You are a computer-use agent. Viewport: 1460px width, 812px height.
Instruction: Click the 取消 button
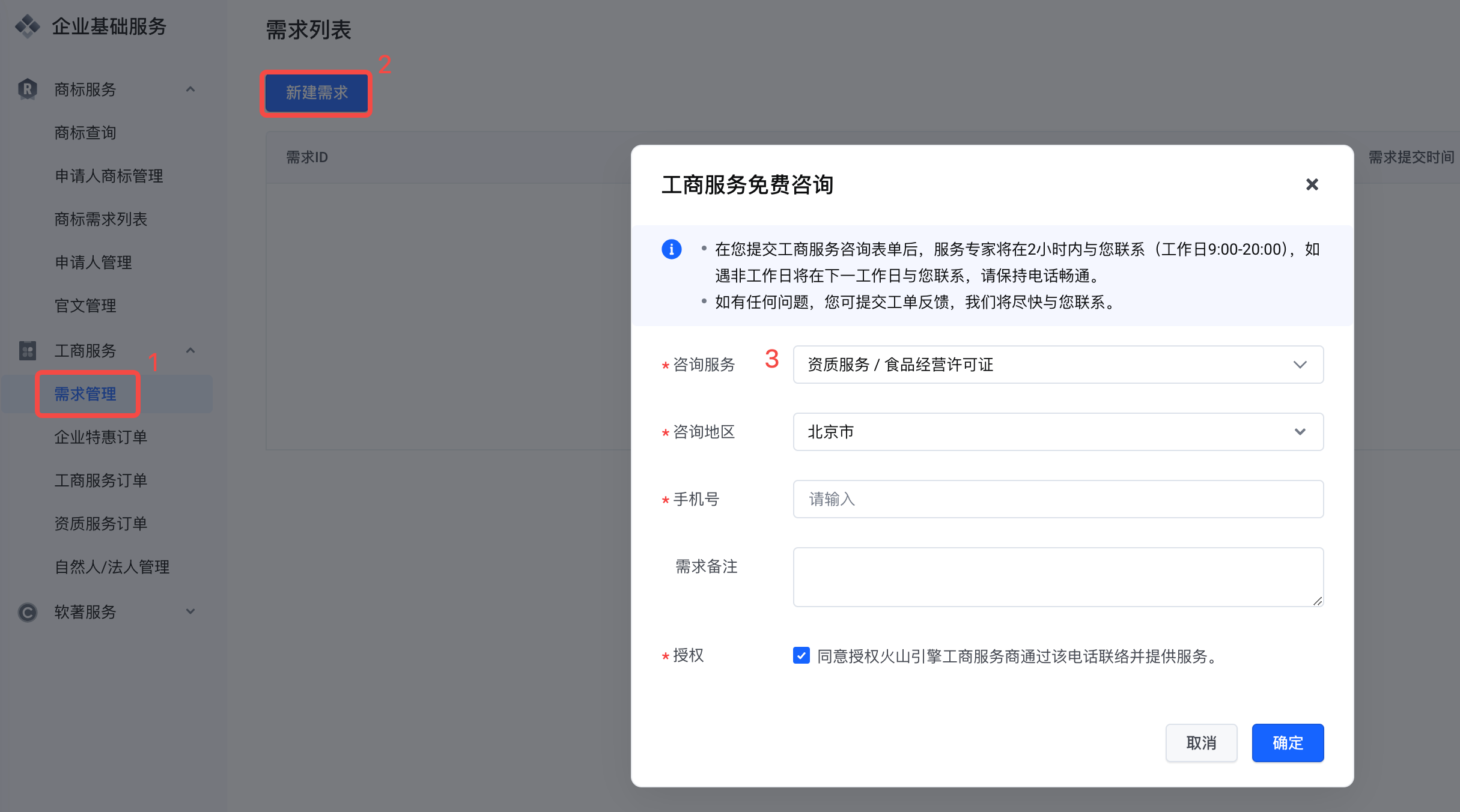click(1201, 743)
